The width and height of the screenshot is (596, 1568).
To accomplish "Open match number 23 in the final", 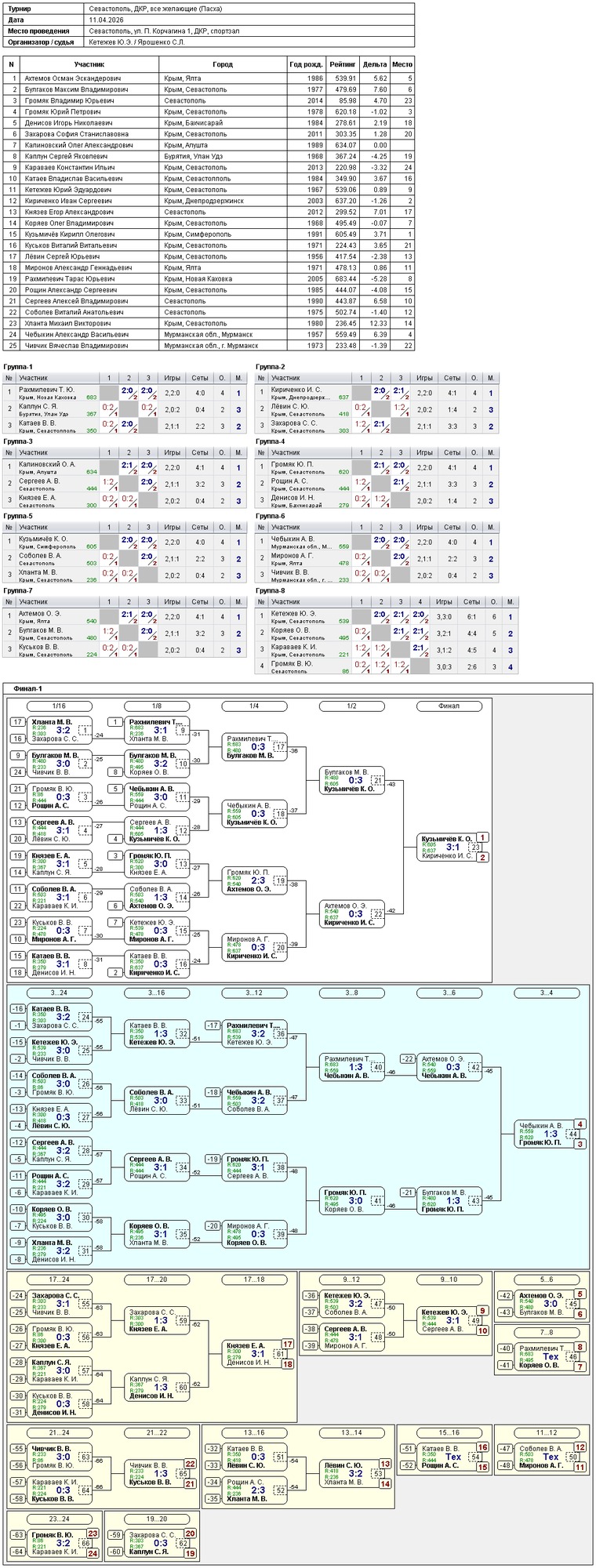I will (475, 848).
